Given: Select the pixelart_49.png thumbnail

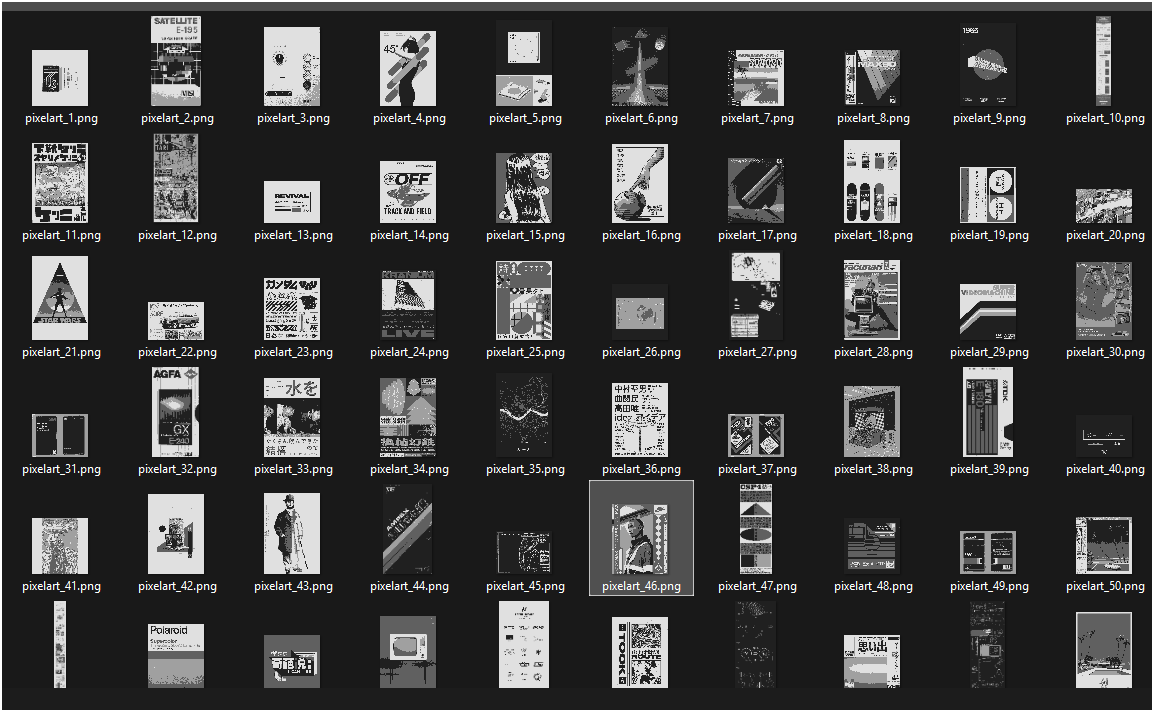Looking at the screenshot, I should 988,552.
